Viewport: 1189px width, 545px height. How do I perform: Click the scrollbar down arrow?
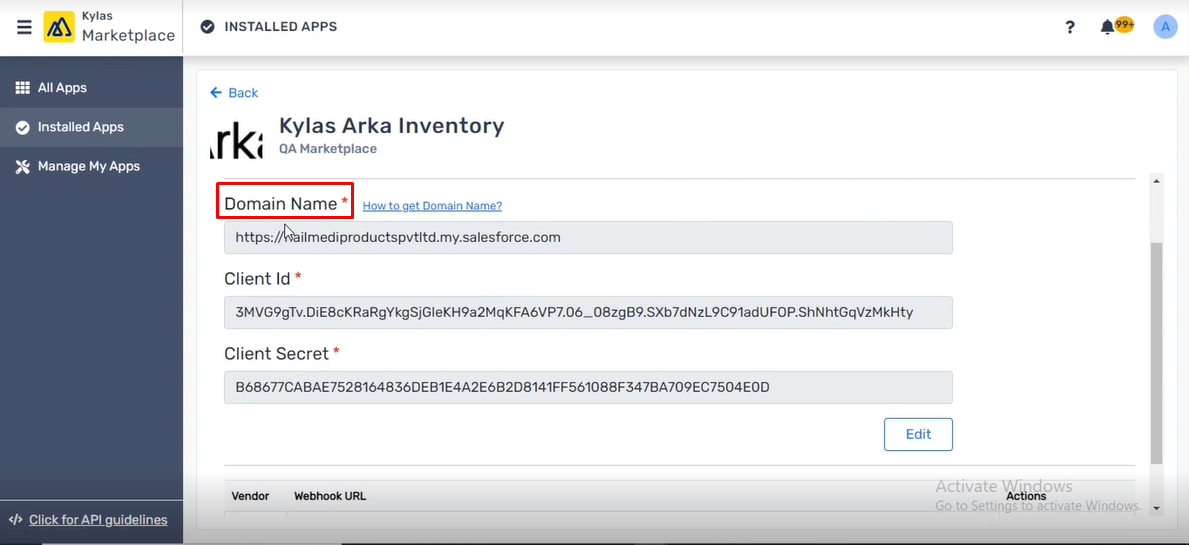[1156, 508]
